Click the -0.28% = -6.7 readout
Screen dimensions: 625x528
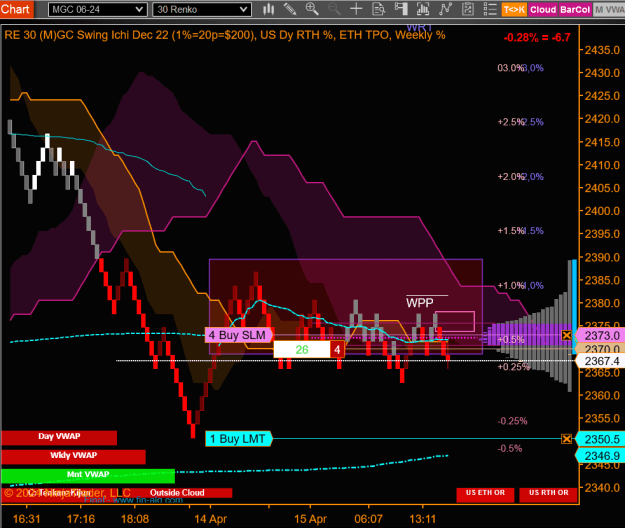pyautogui.click(x=537, y=38)
